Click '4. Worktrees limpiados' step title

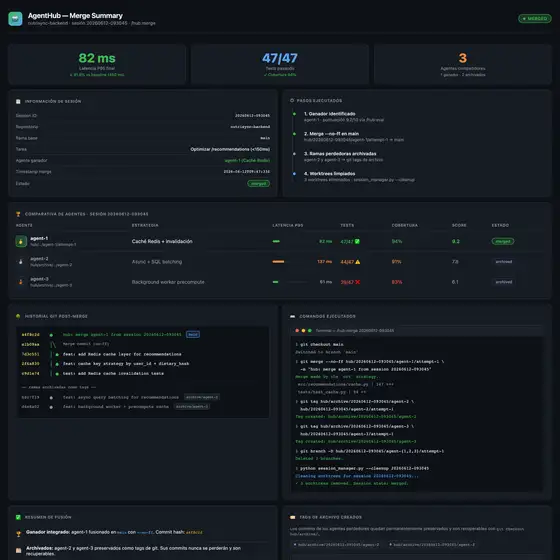click(330, 174)
